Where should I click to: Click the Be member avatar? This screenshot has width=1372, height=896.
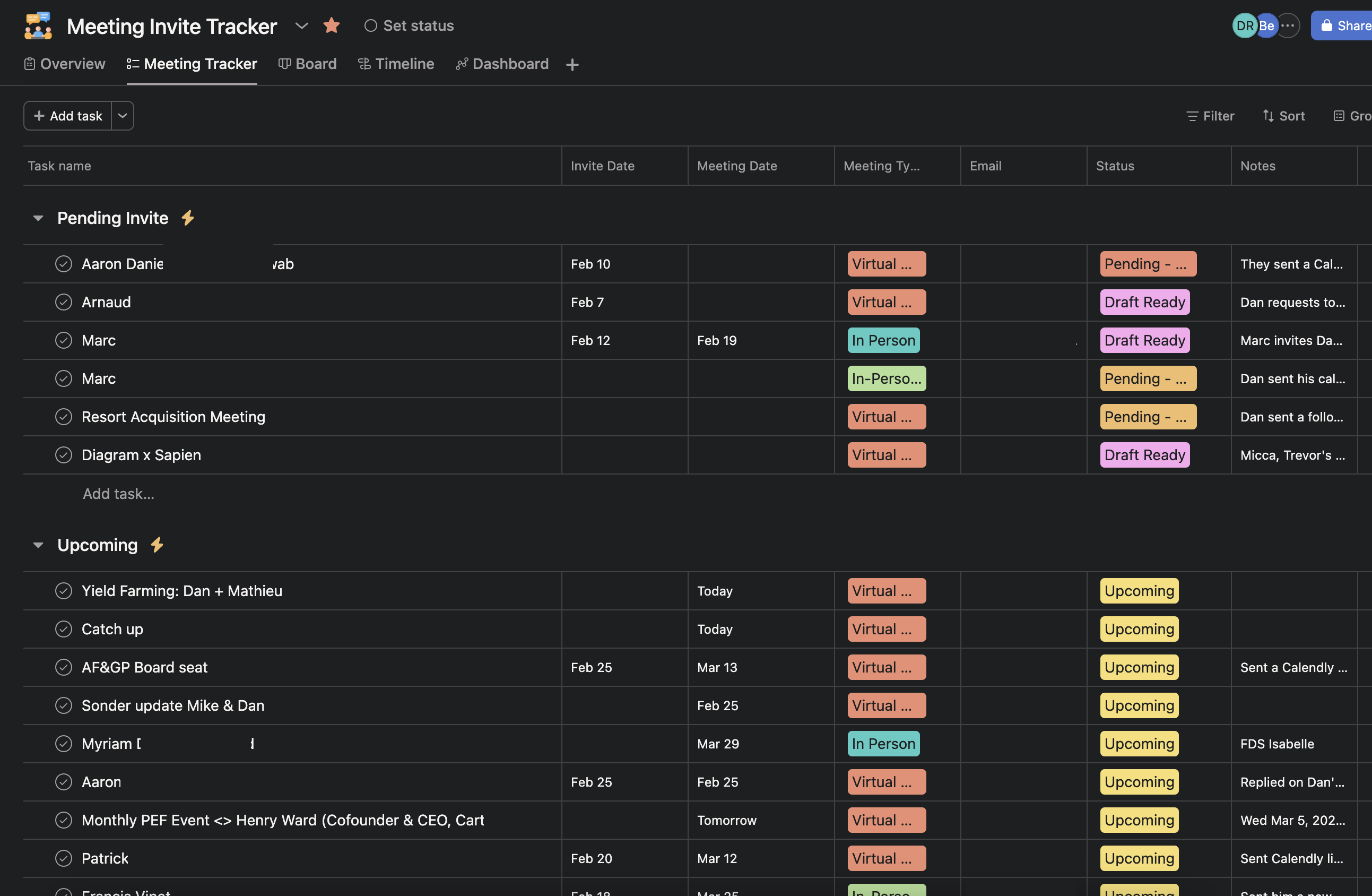(x=1266, y=25)
